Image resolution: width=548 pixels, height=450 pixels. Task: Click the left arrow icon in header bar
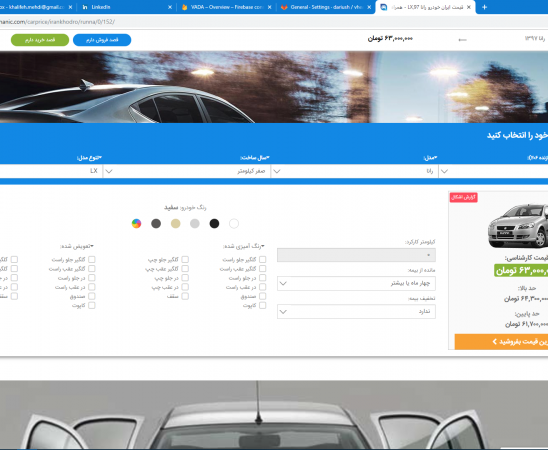[x=462, y=40]
